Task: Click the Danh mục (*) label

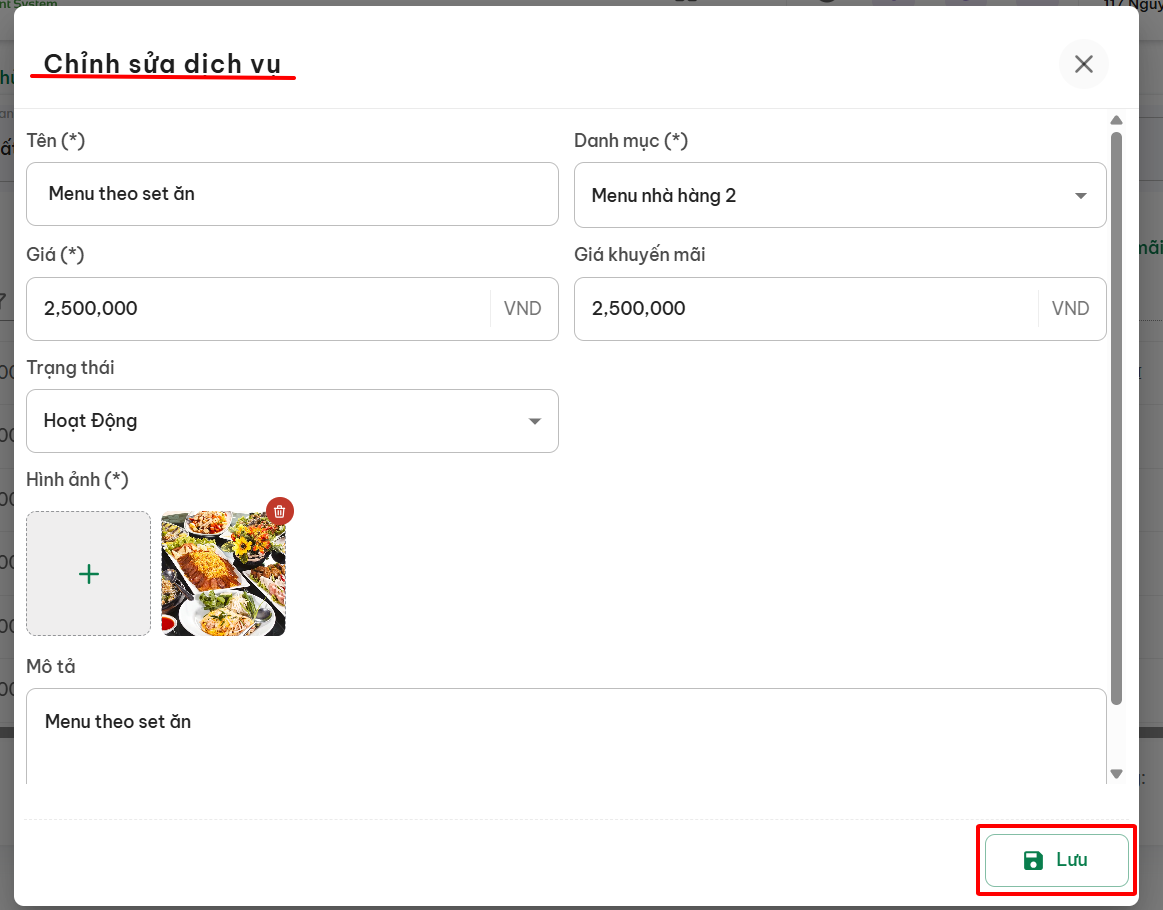Action: pyautogui.click(x=631, y=140)
